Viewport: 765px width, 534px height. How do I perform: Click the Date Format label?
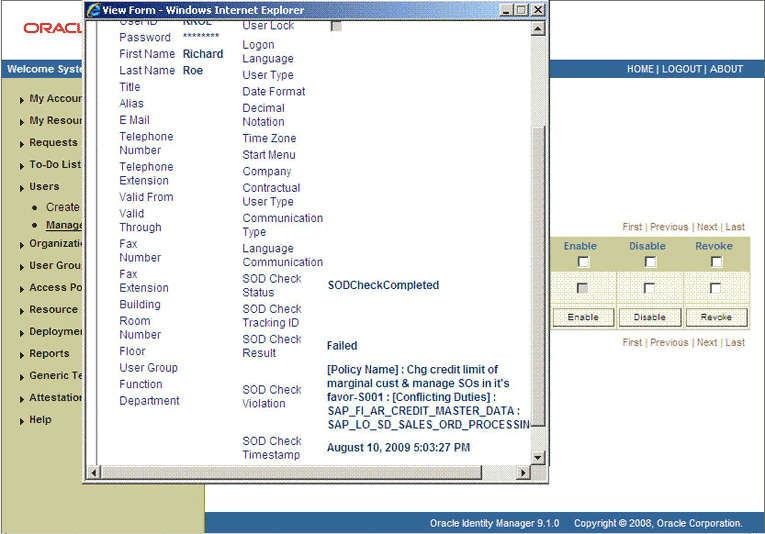click(274, 92)
